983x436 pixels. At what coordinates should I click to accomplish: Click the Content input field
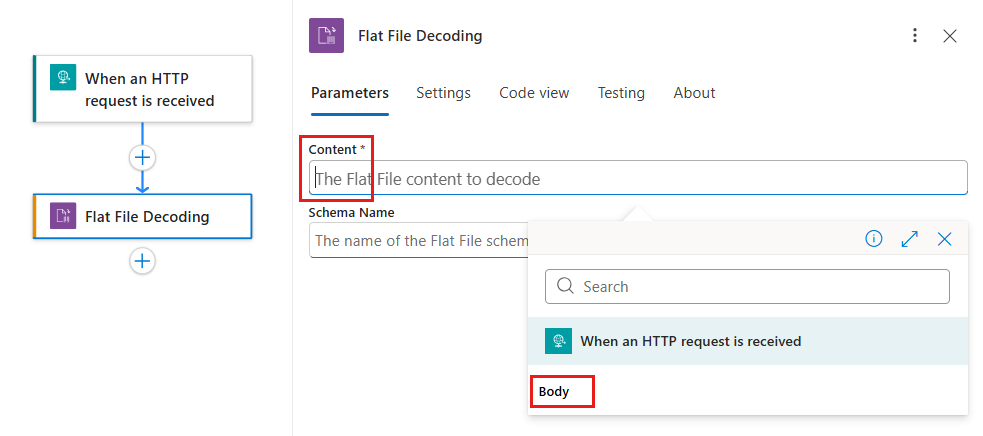coord(640,179)
